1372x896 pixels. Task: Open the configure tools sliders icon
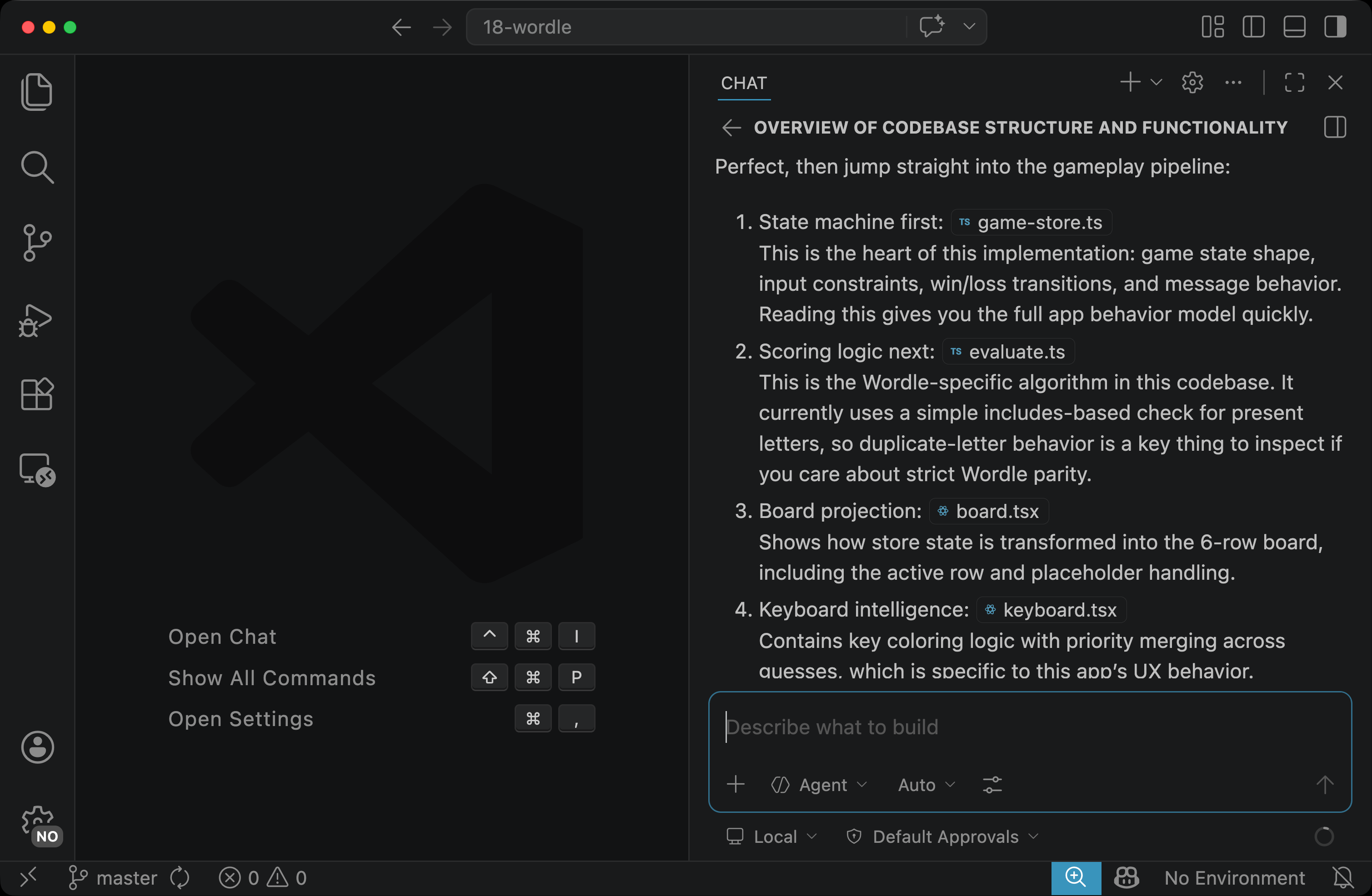992,784
